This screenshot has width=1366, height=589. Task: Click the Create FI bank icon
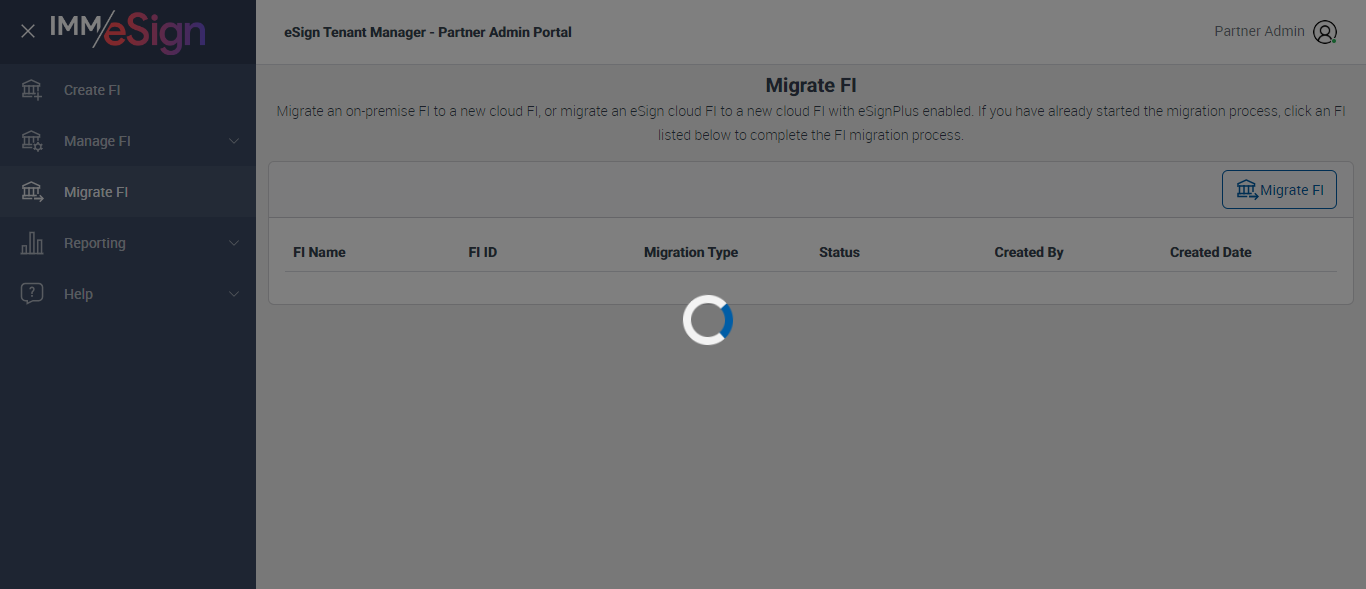(x=32, y=90)
